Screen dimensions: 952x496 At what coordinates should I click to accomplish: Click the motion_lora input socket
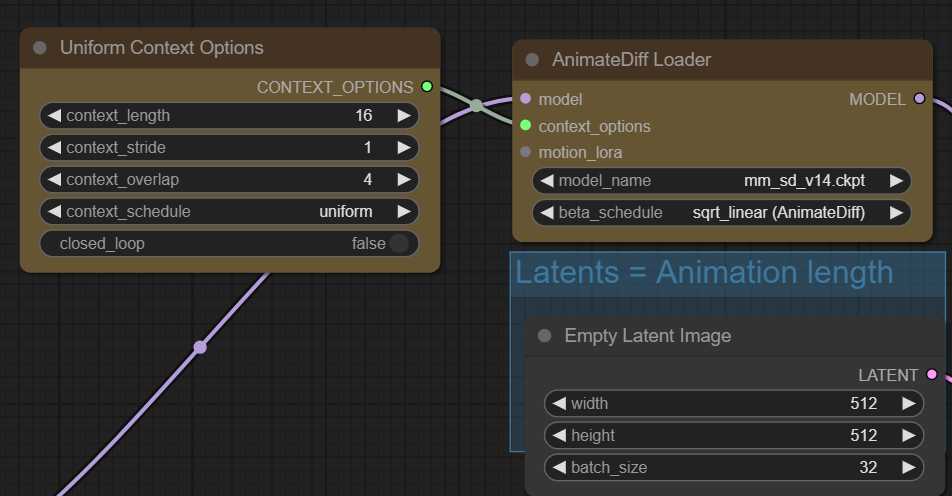526,152
